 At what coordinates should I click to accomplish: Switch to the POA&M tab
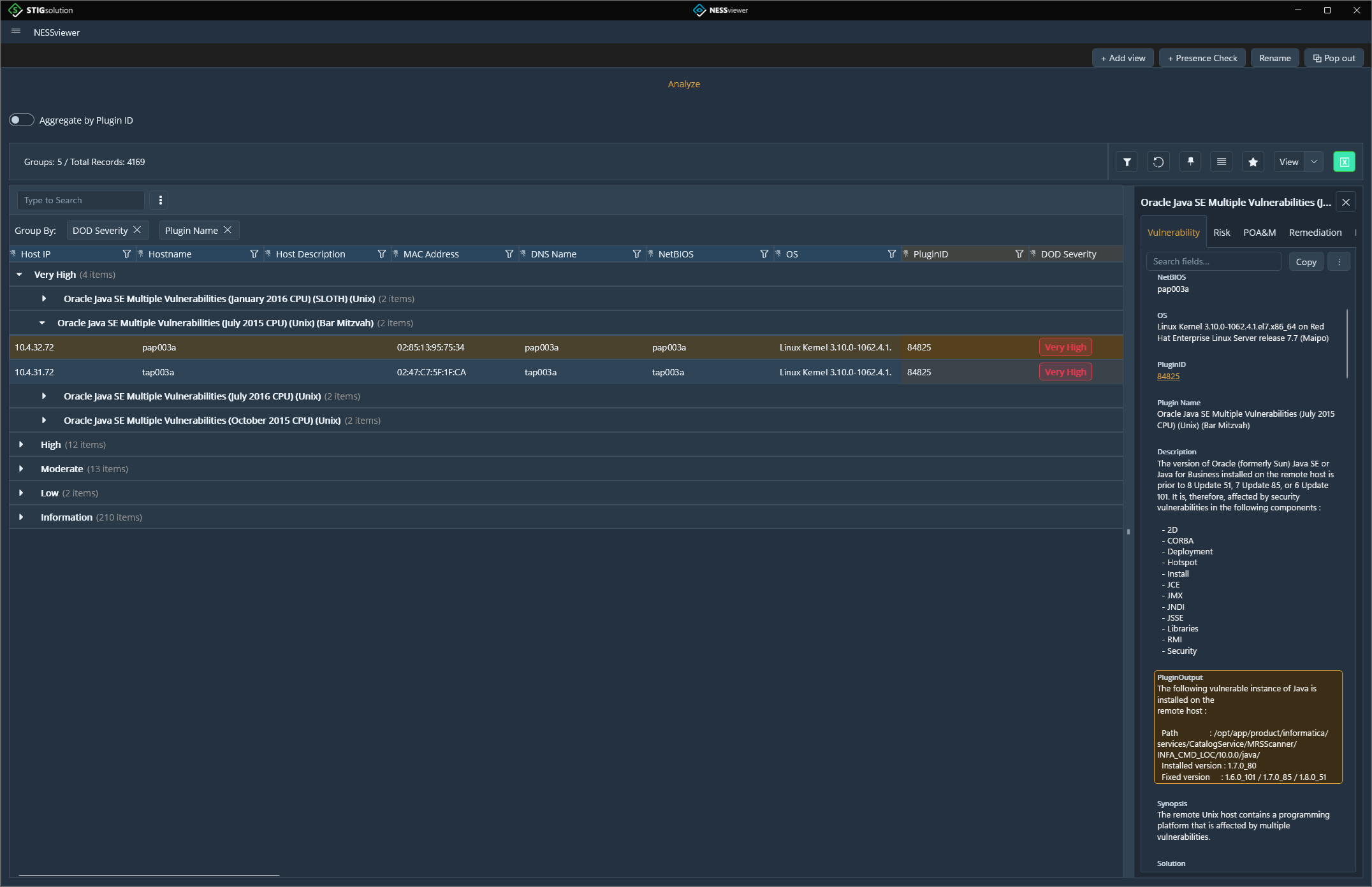1259,232
